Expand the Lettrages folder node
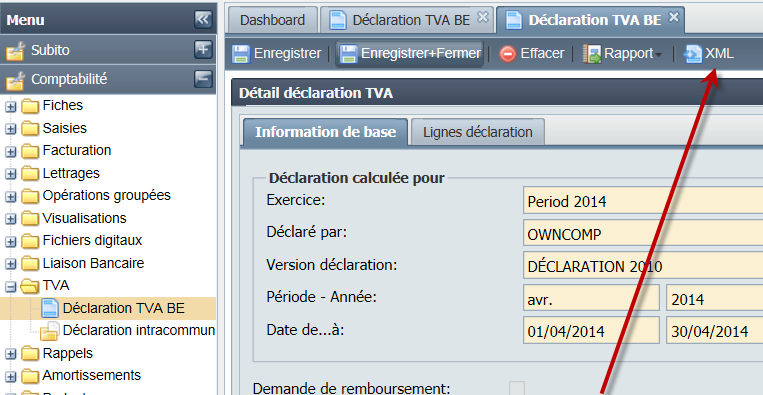Image resolution: width=763 pixels, height=395 pixels. pos(11,174)
